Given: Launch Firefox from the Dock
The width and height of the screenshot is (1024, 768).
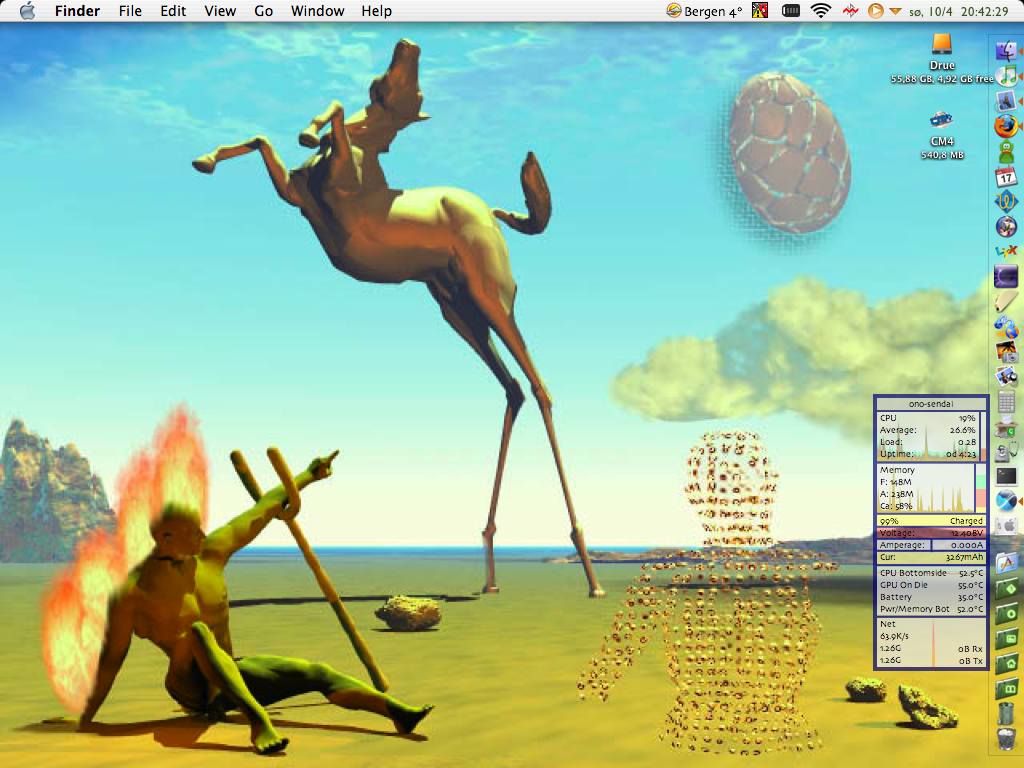Looking at the screenshot, I should click(x=1006, y=126).
